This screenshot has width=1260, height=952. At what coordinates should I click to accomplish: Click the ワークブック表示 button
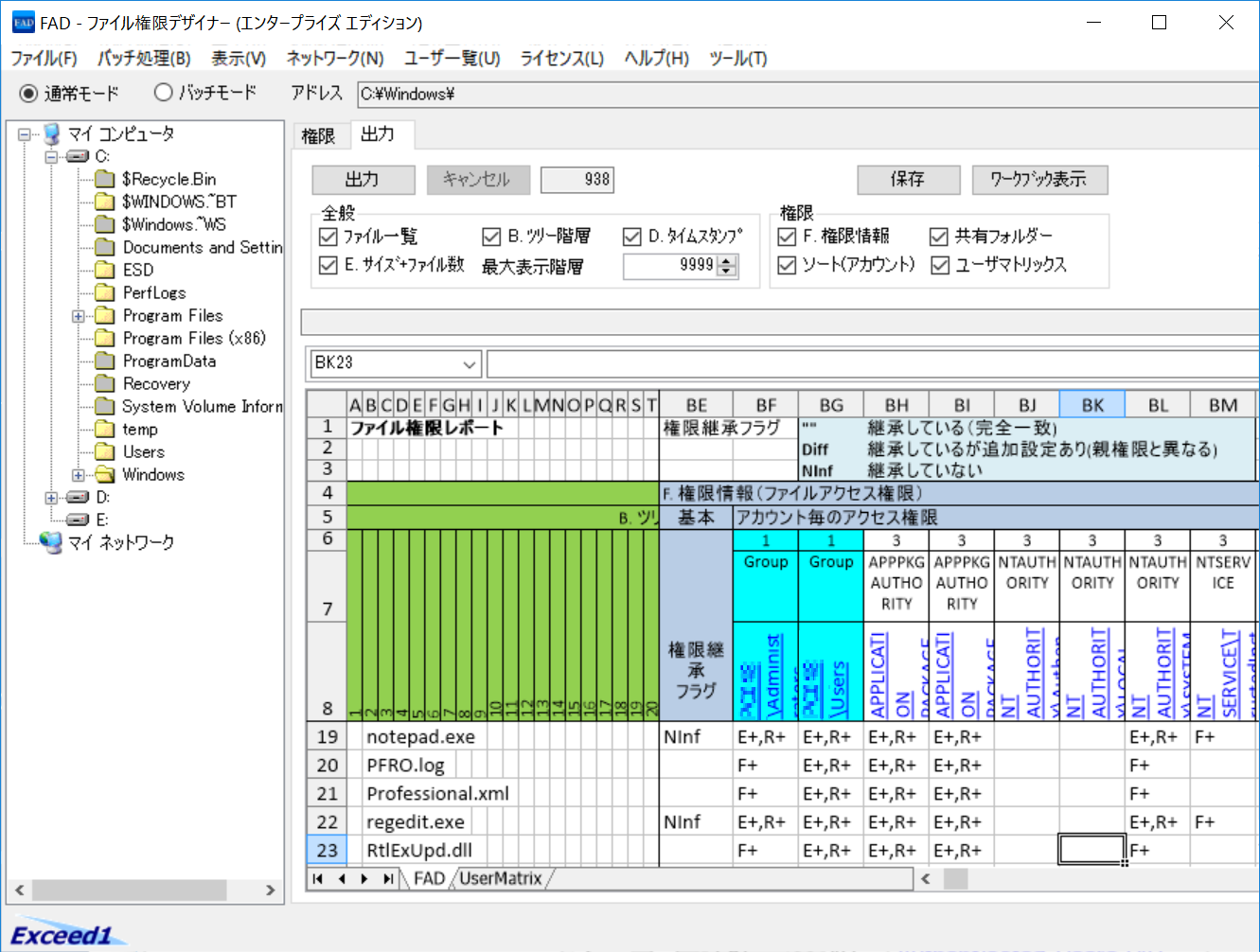tap(1039, 180)
